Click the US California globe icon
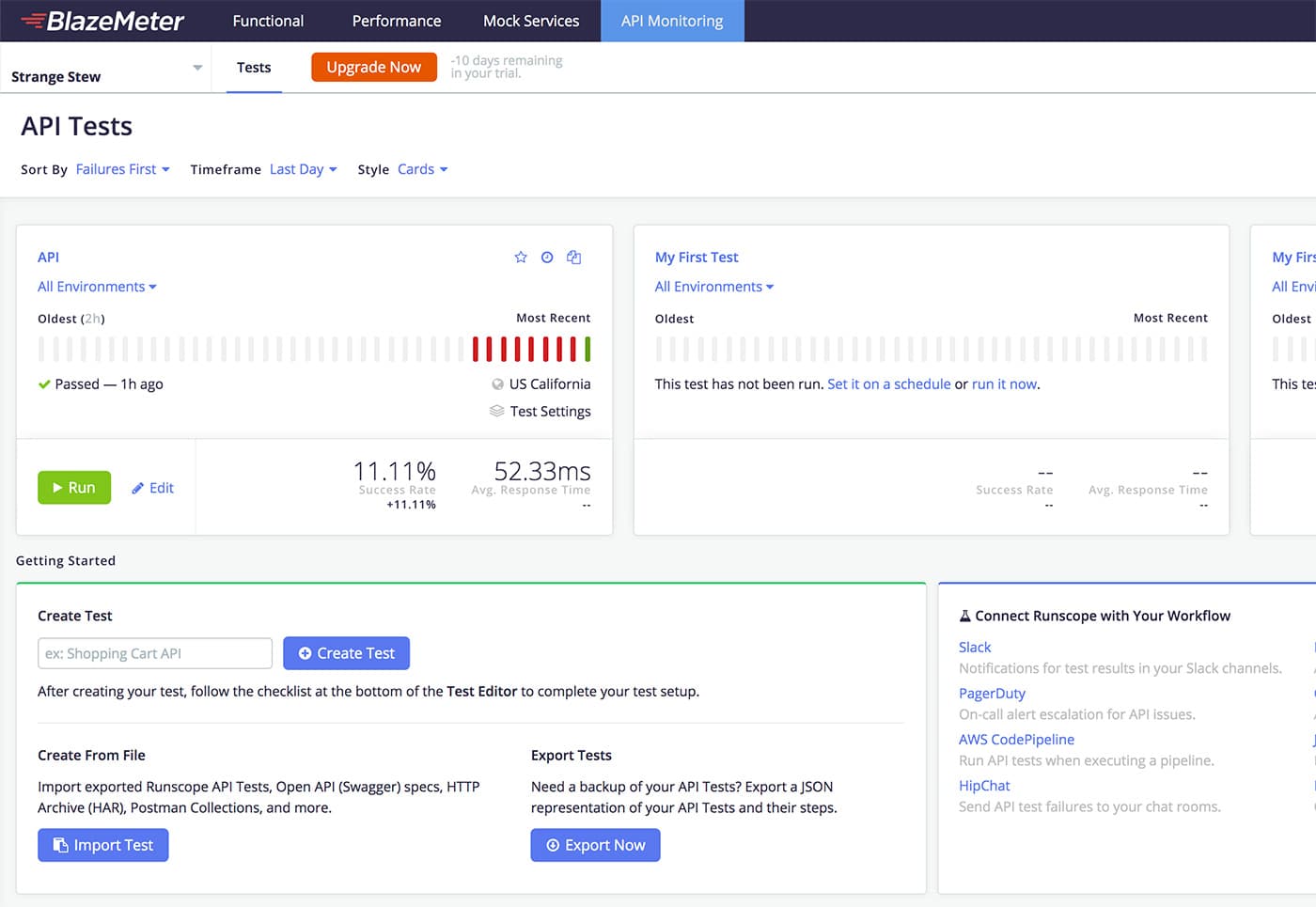 tap(497, 383)
